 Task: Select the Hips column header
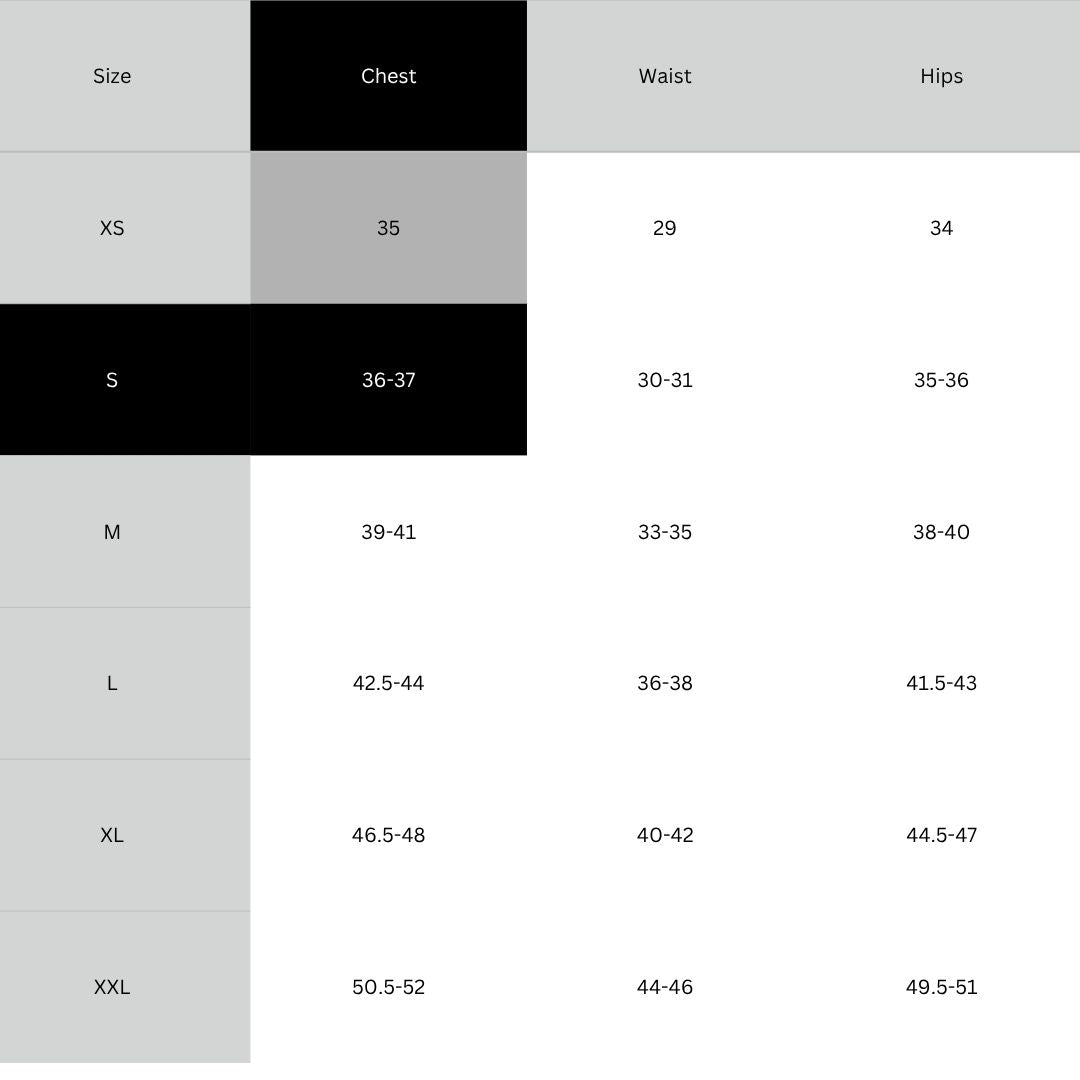point(941,76)
